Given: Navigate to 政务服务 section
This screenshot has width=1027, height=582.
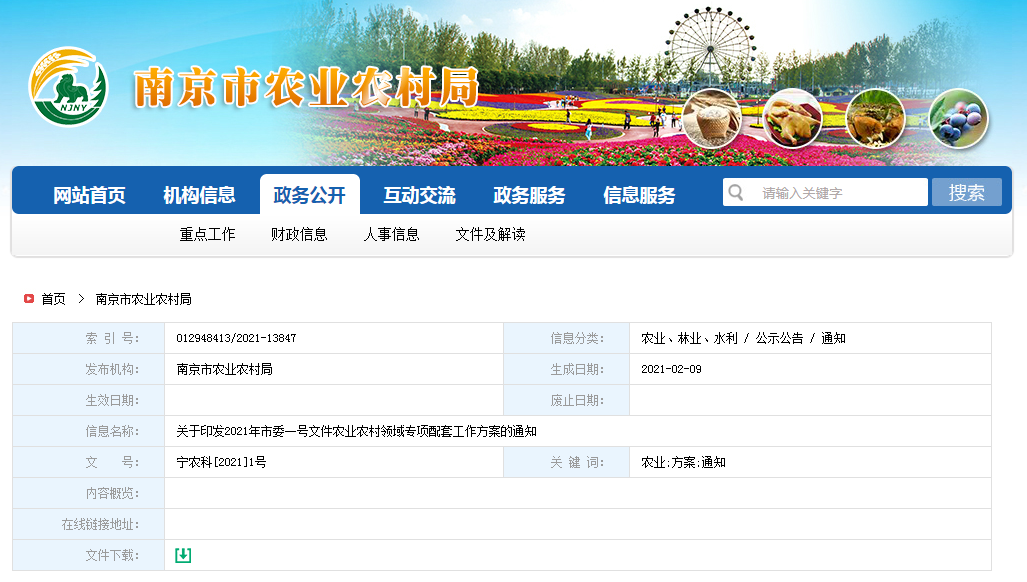Looking at the screenshot, I should click(x=529, y=195).
